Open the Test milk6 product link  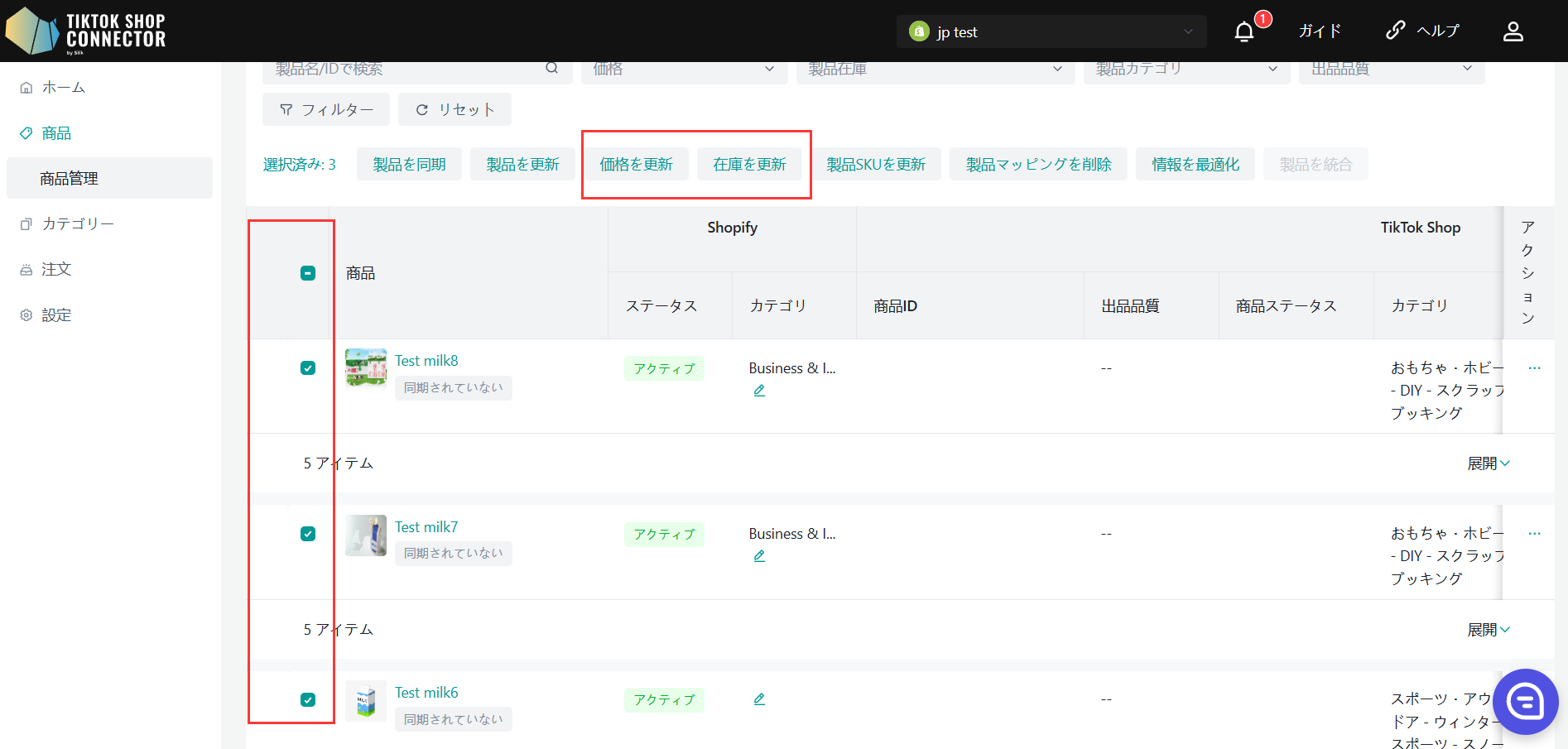click(x=426, y=693)
